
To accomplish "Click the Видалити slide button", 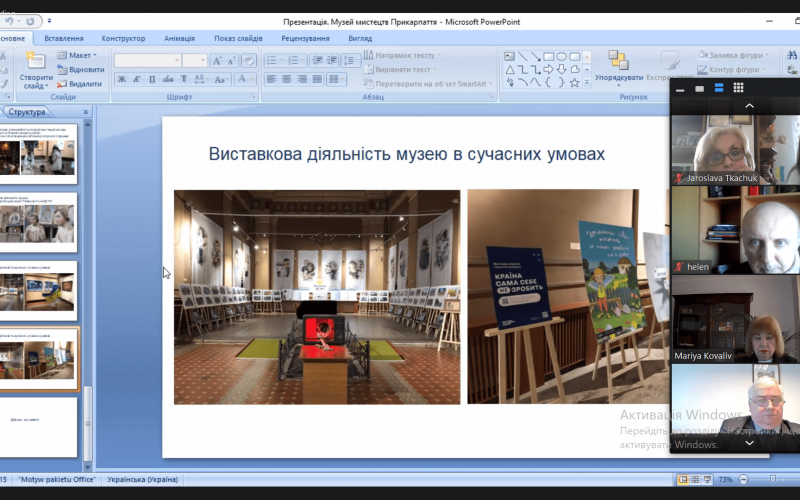I will coord(80,84).
